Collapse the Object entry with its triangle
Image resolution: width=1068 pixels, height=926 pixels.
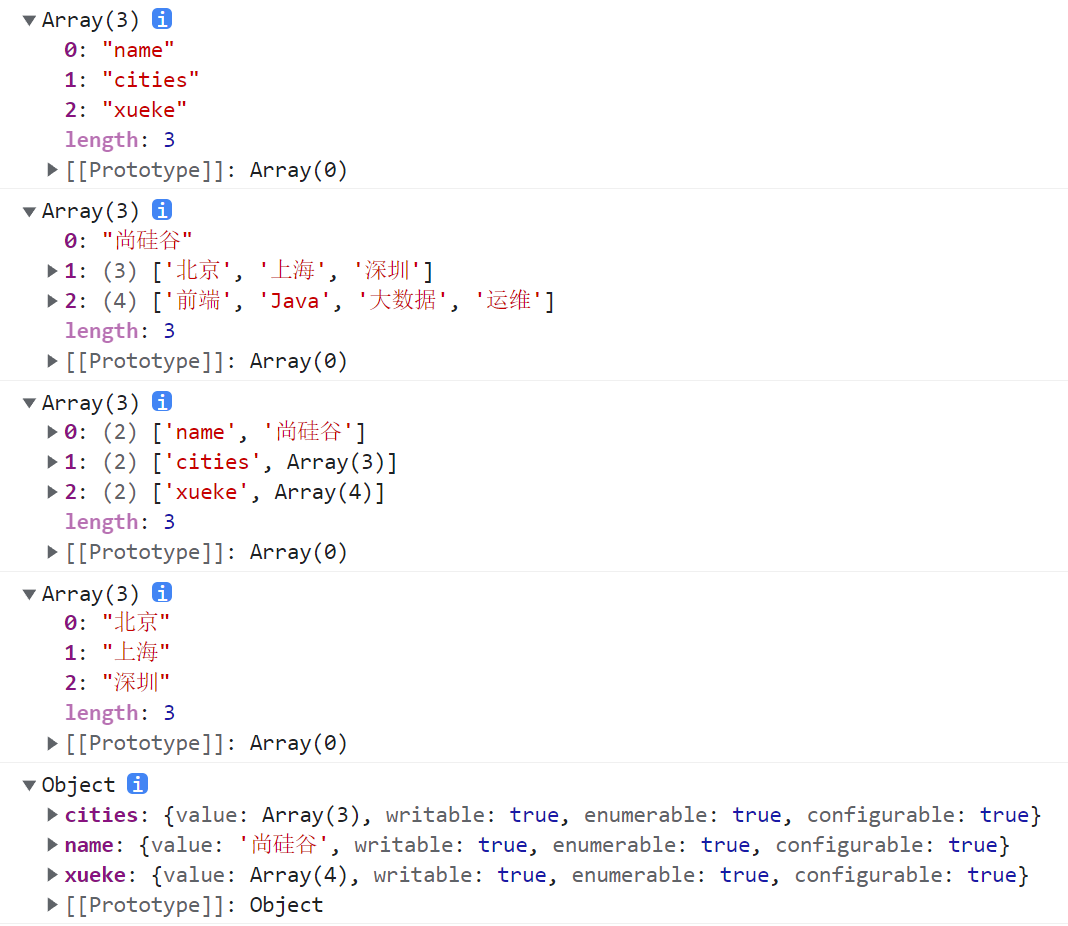[29, 785]
